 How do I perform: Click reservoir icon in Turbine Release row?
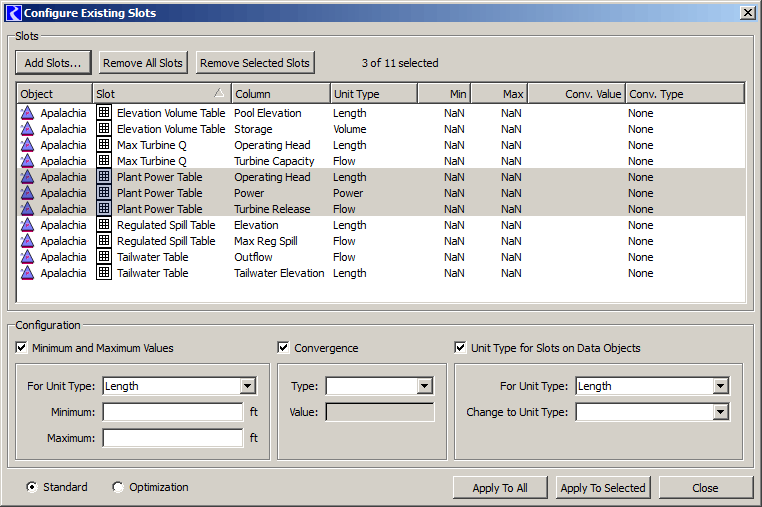point(27,209)
